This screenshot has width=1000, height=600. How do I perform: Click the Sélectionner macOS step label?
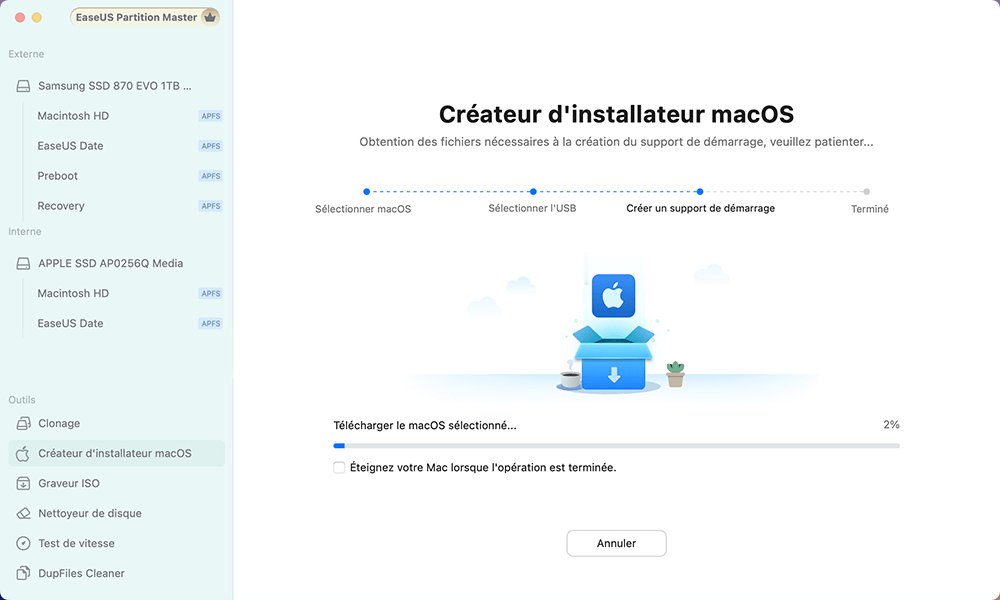[x=365, y=209]
